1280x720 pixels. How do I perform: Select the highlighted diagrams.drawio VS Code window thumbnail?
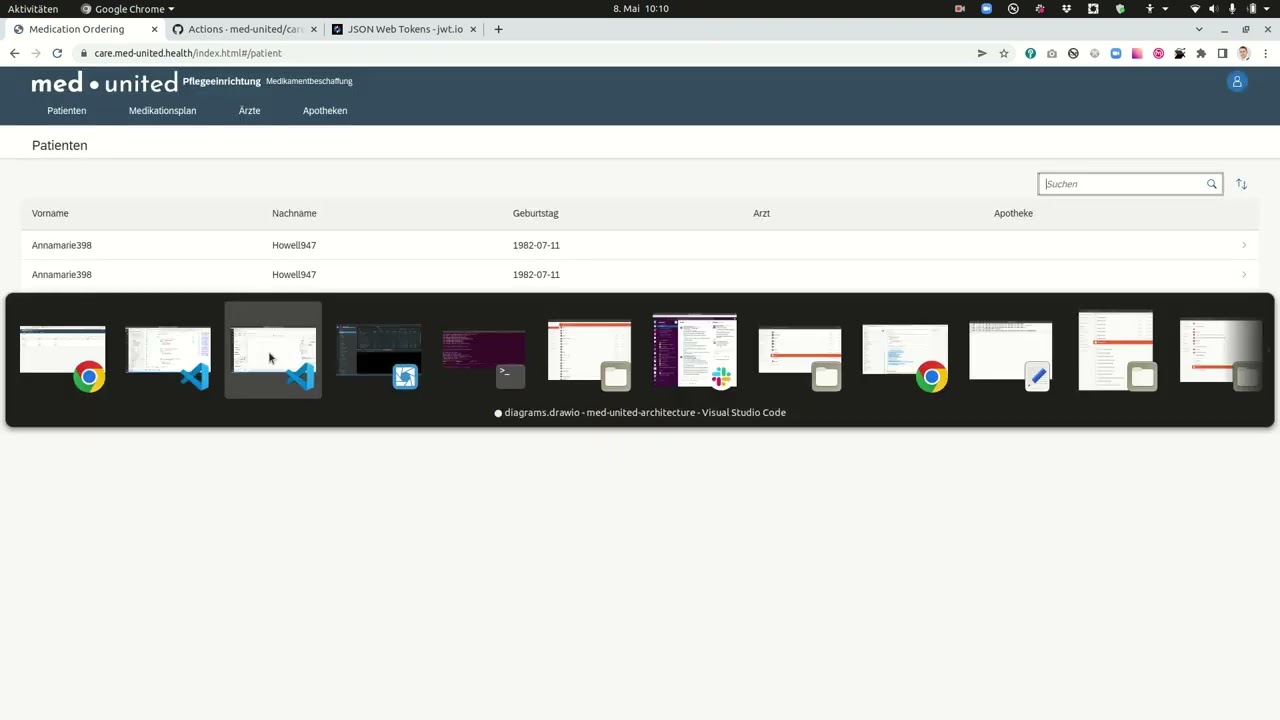[273, 350]
